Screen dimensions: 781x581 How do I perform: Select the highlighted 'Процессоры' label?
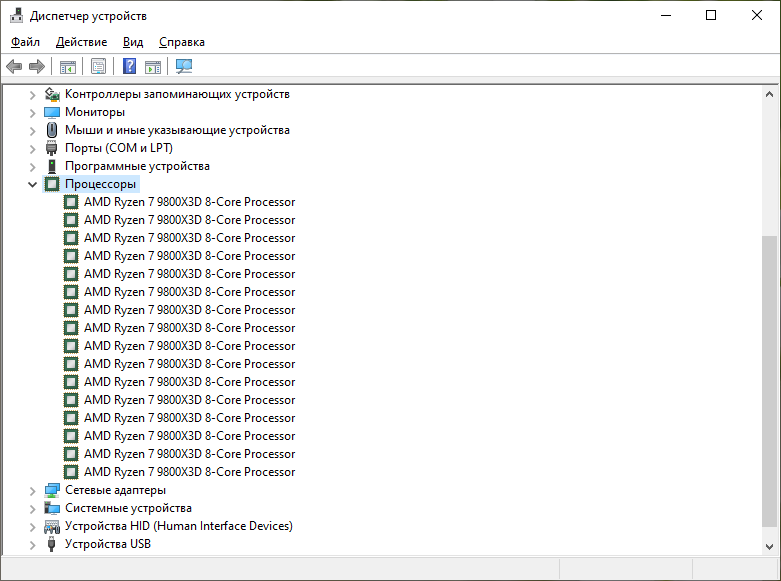[x=100, y=184]
